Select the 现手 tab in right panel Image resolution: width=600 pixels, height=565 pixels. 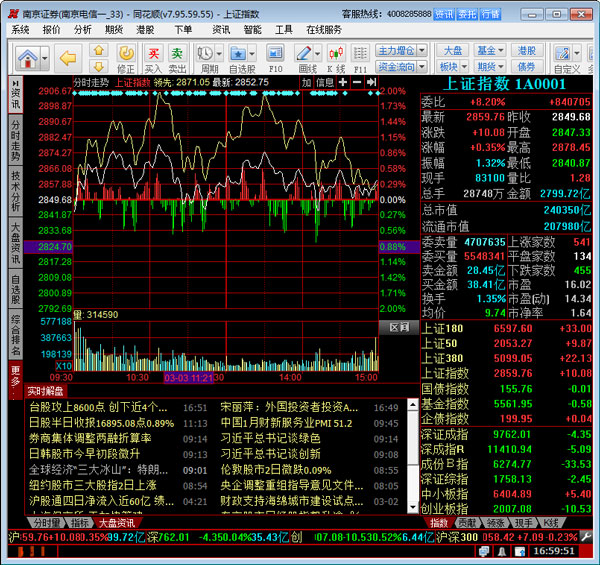point(523,523)
